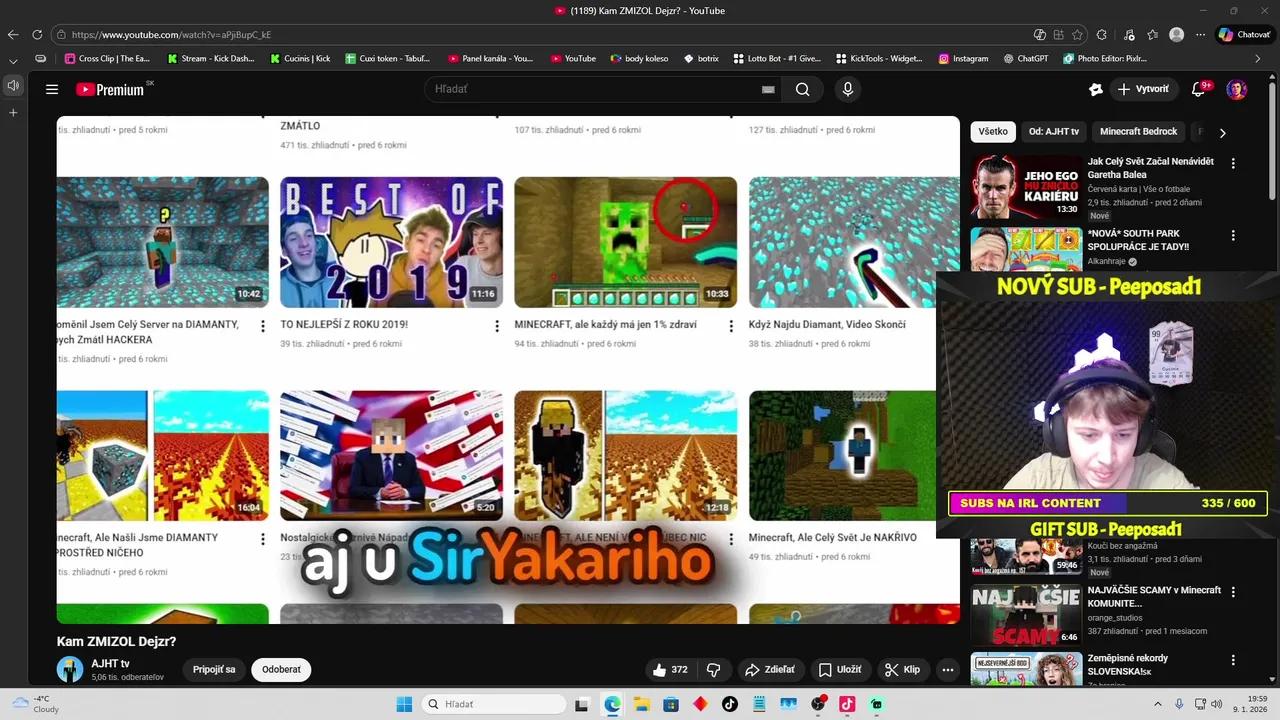This screenshot has height=720, width=1280.
Task: Select the Minecraft Bedrock chip
Action: pos(1138,132)
